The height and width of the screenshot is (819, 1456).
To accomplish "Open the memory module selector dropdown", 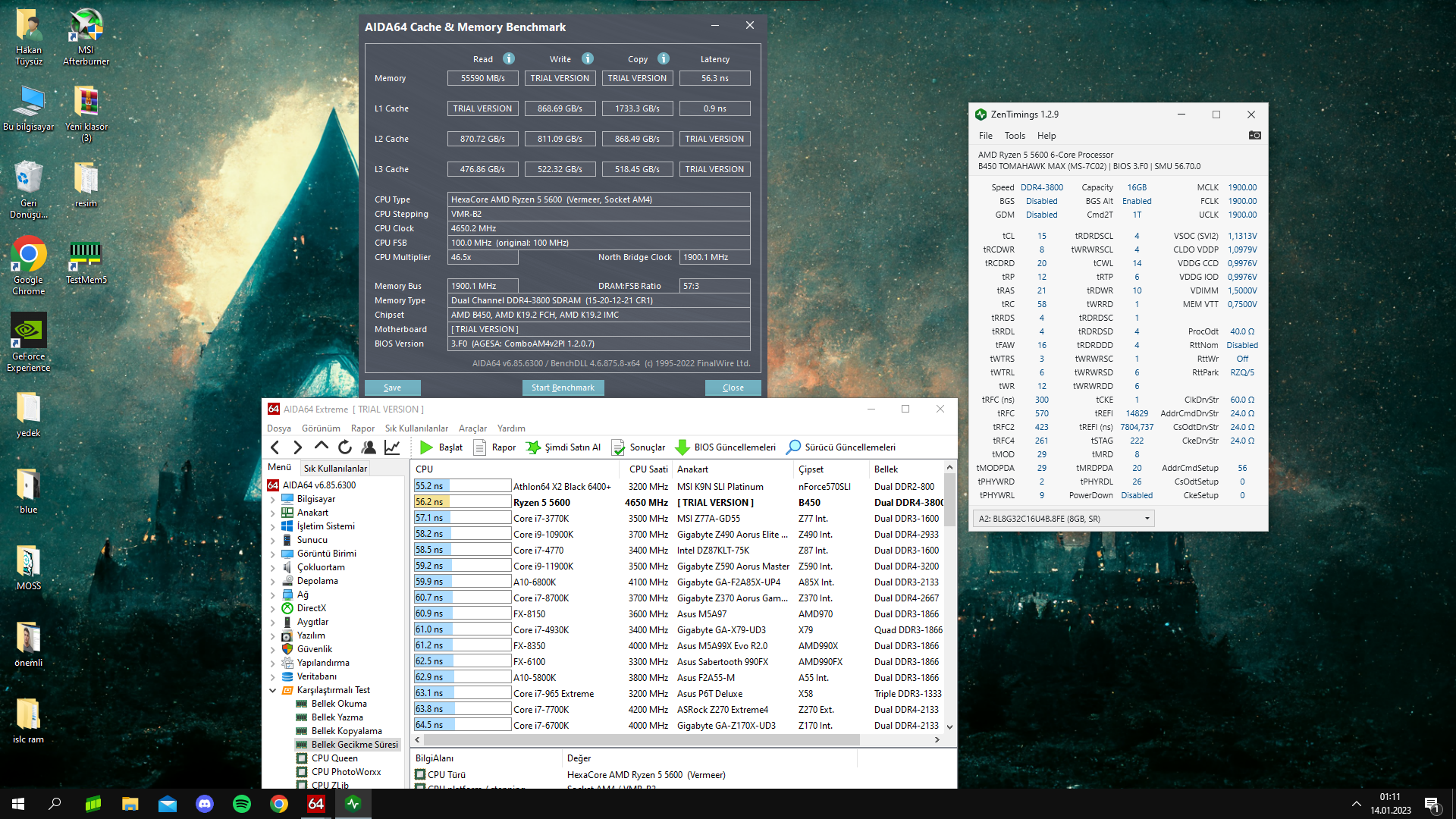I will (x=1147, y=519).
